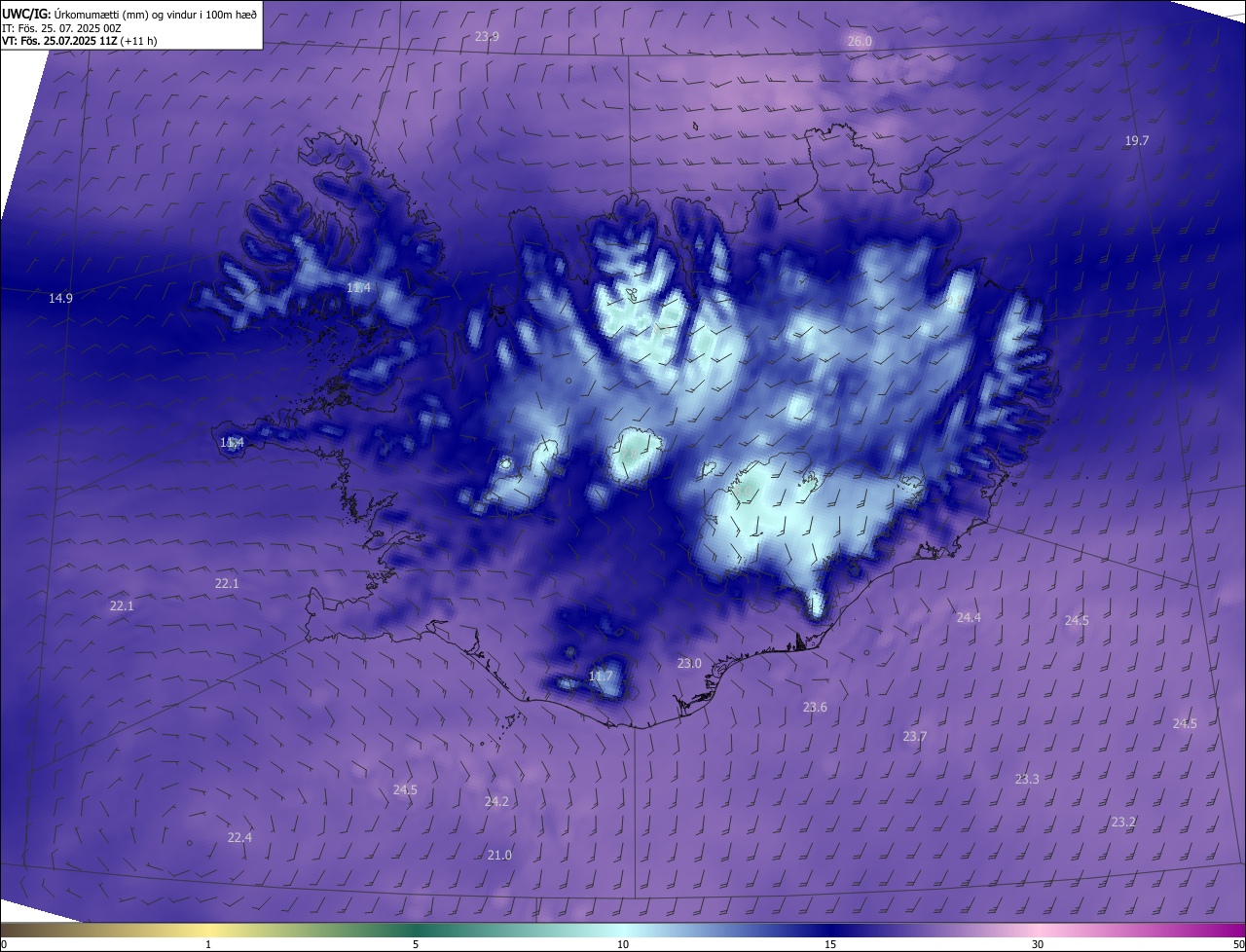Image resolution: width=1246 pixels, height=952 pixels.
Task: Click the "23.0" value label on the map
Action: tap(689, 664)
